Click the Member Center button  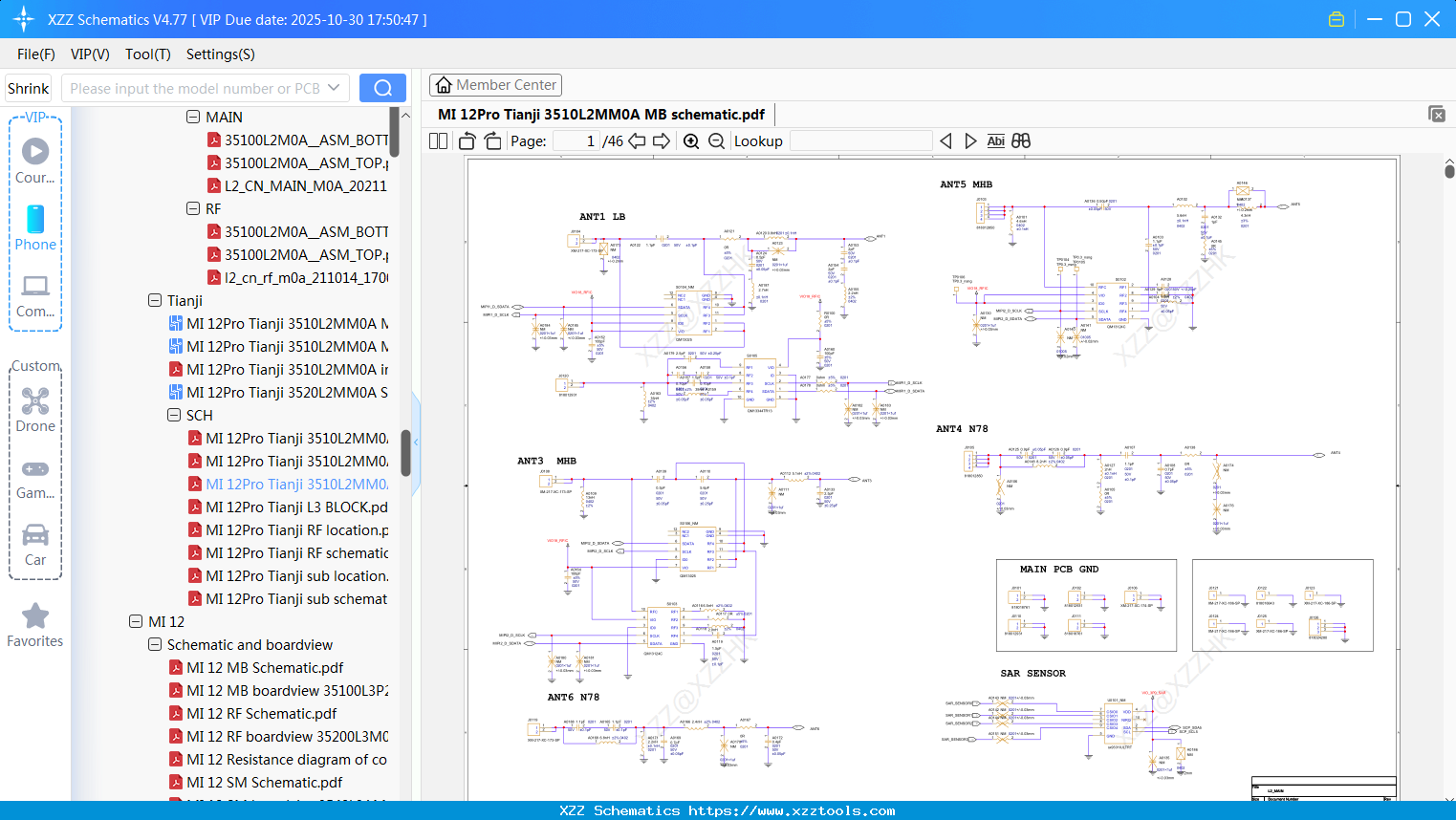pos(495,84)
